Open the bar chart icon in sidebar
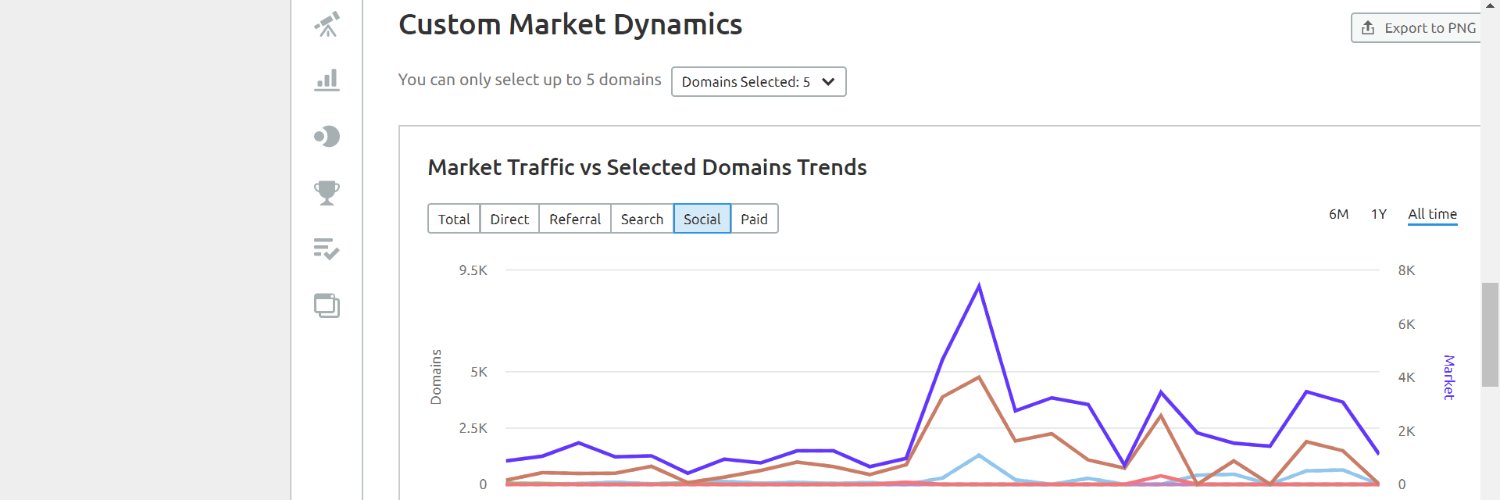1500x500 pixels. [x=327, y=80]
